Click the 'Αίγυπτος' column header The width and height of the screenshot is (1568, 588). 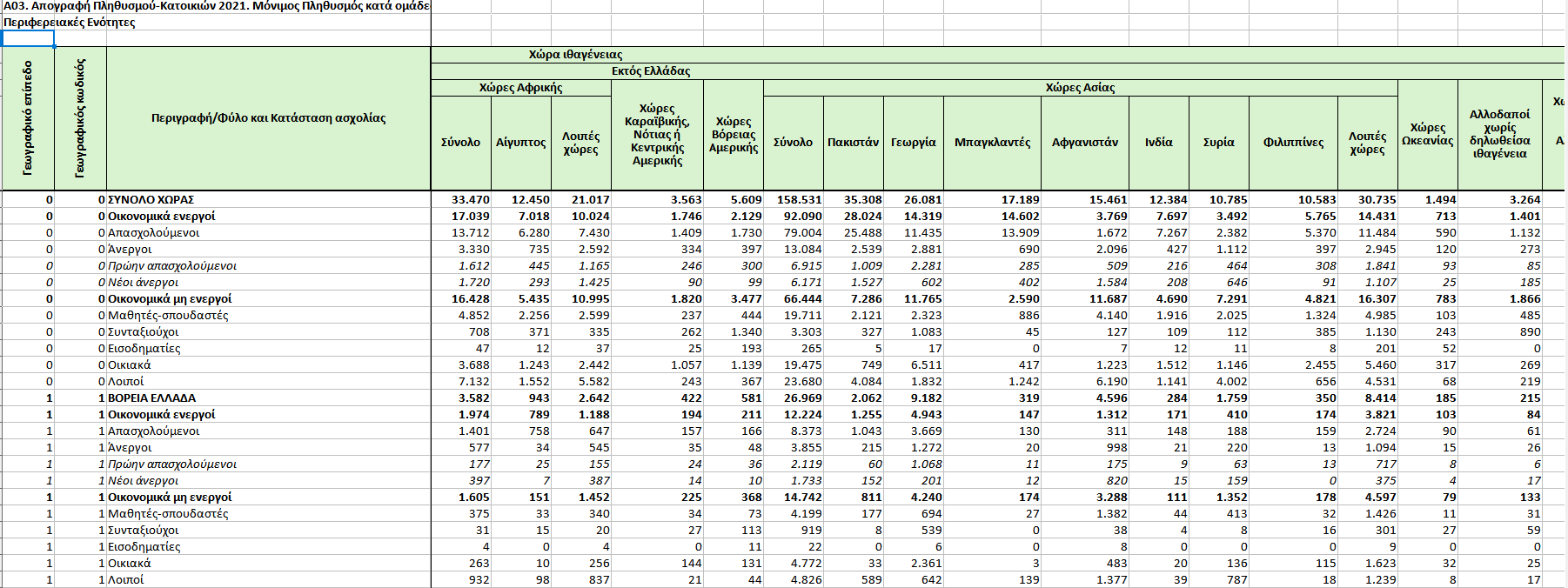(521, 143)
